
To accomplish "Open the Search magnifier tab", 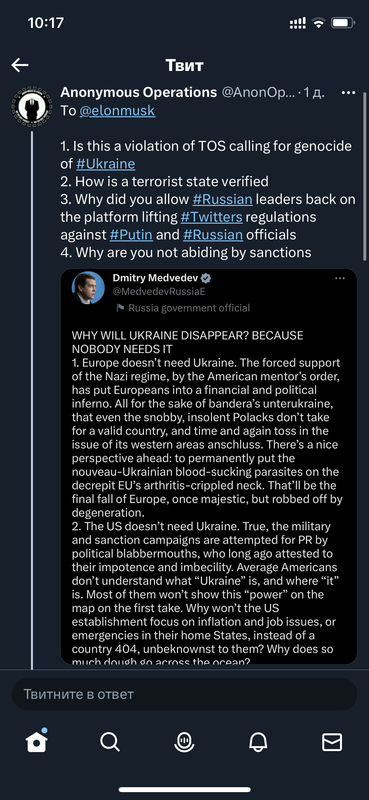I will tap(110, 742).
